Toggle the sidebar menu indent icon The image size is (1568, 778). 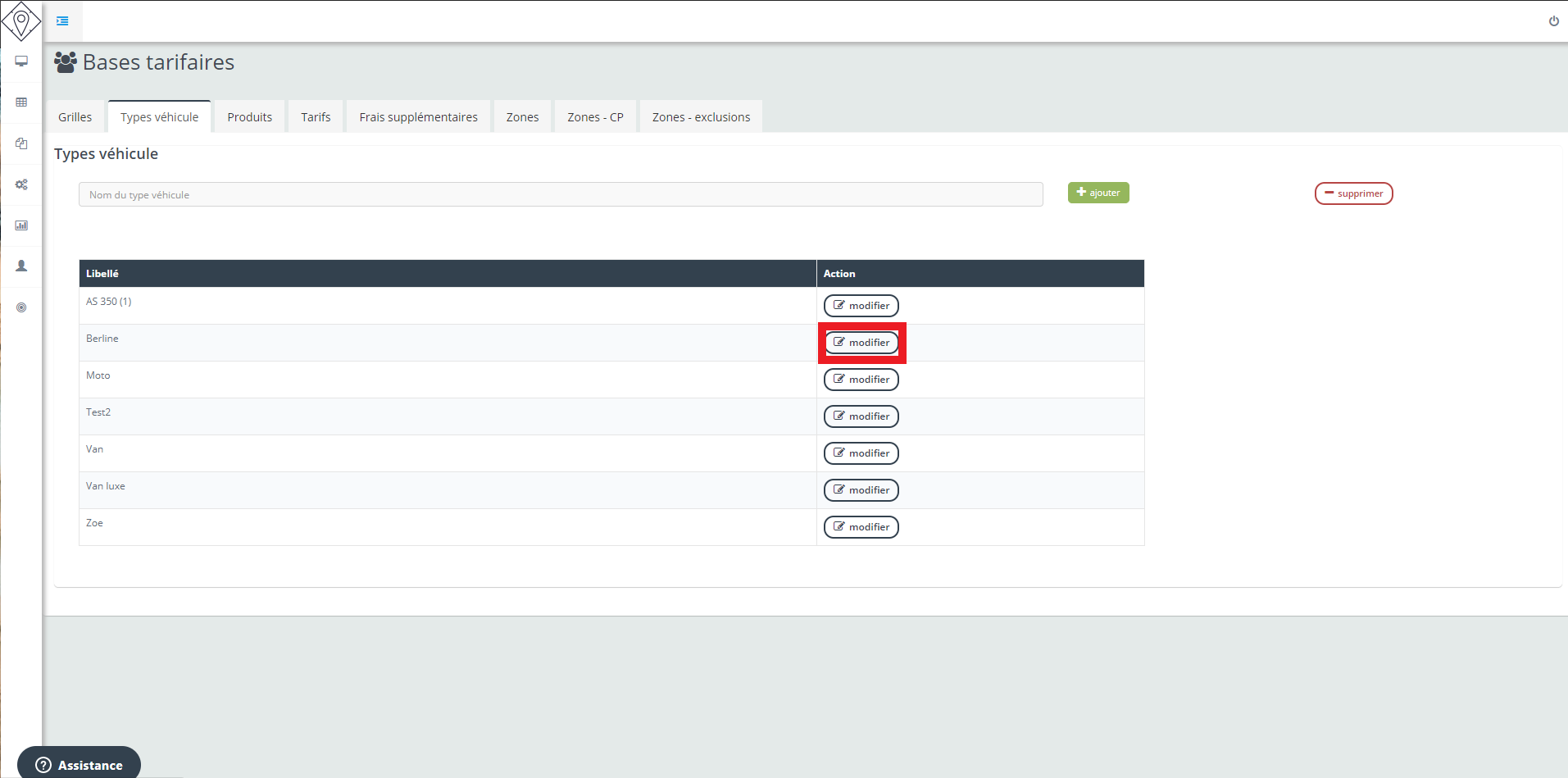[x=62, y=20]
